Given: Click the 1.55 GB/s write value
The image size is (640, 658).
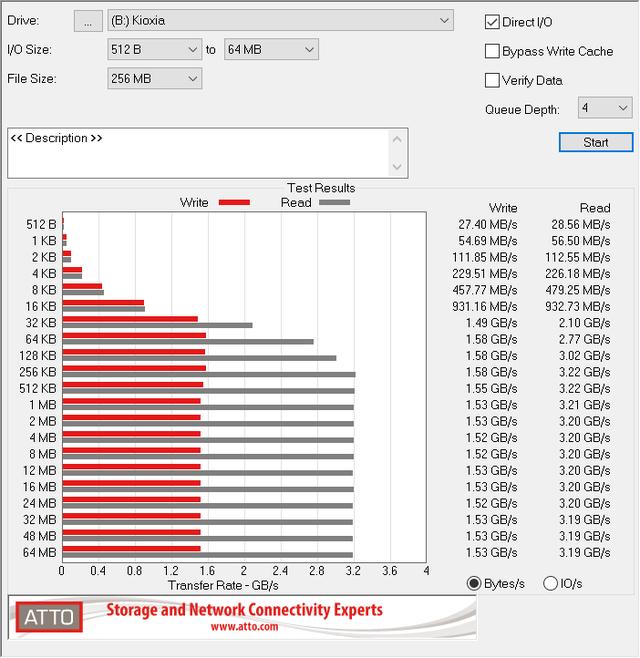Looking at the screenshot, I should 491,388.
